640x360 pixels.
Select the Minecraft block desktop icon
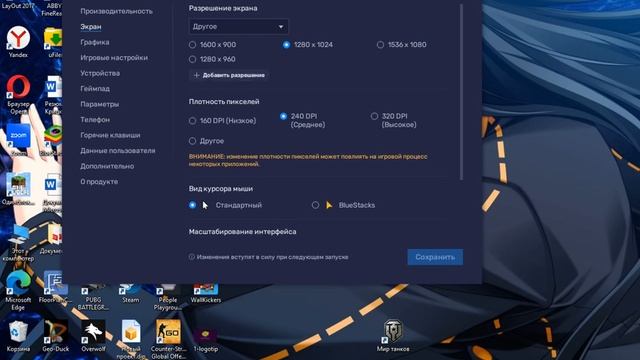pyautogui.click(x=18, y=188)
